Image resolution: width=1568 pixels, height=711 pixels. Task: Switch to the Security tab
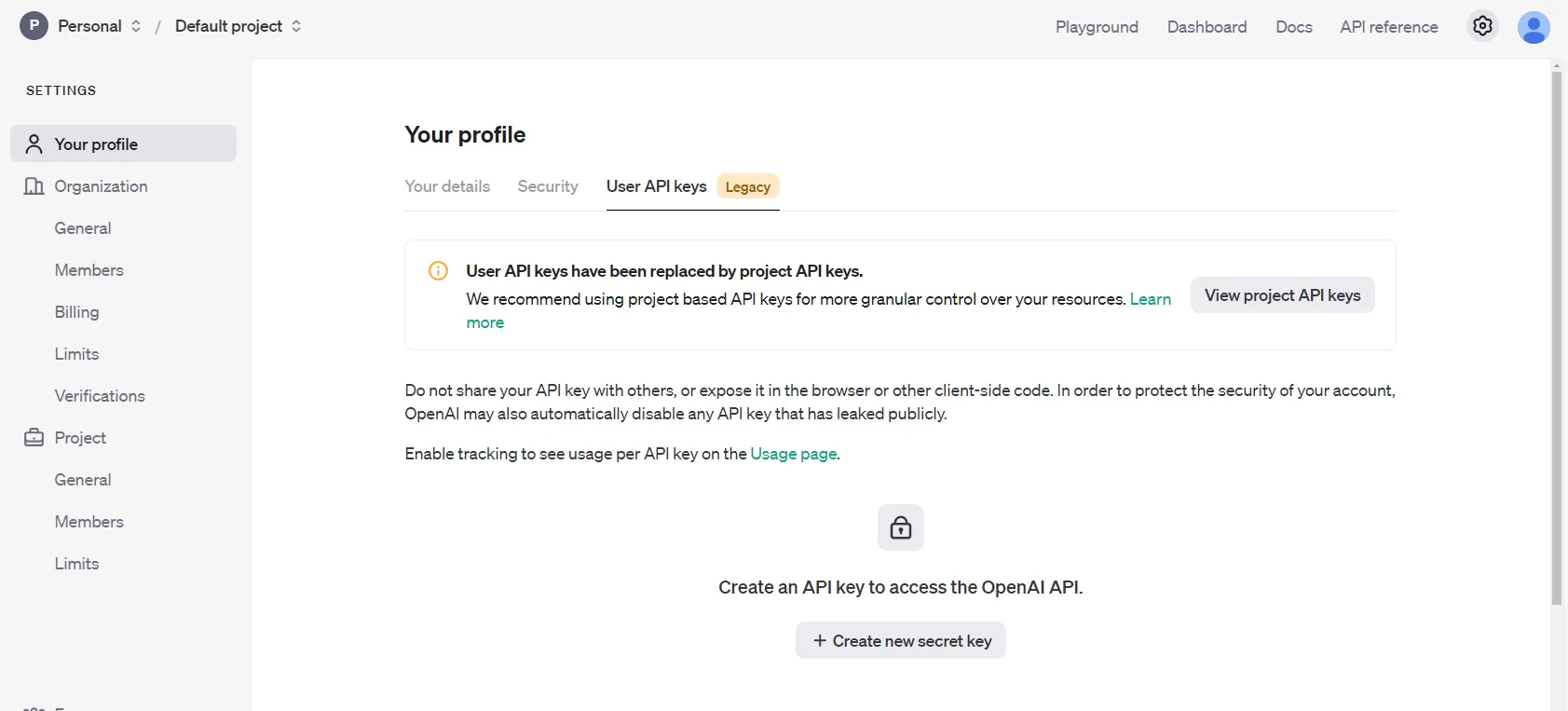click(548, 186)
